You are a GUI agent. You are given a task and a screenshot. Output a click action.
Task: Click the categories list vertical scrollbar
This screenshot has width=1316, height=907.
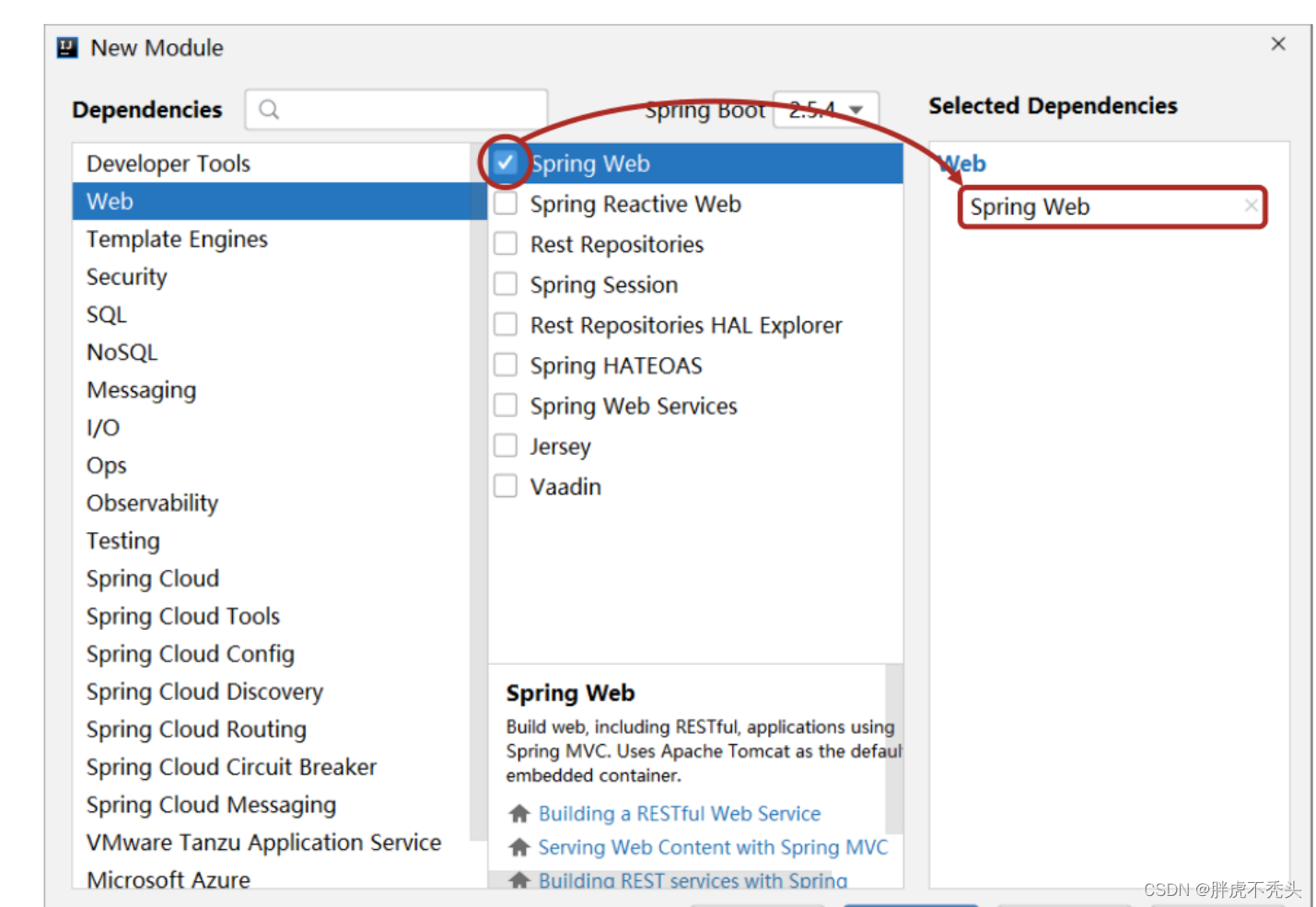[x=478, y=492]
